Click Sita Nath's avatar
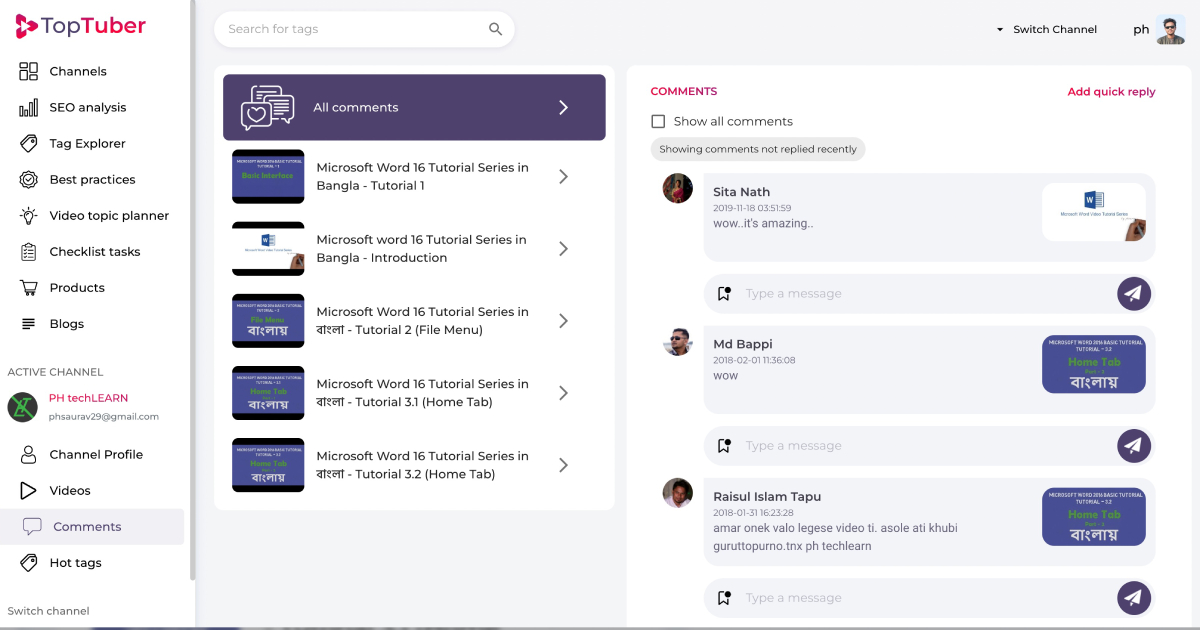Image resolution: width=1200 pixels, height=630 pixels. pyautogui.click(x=678, y=188)
